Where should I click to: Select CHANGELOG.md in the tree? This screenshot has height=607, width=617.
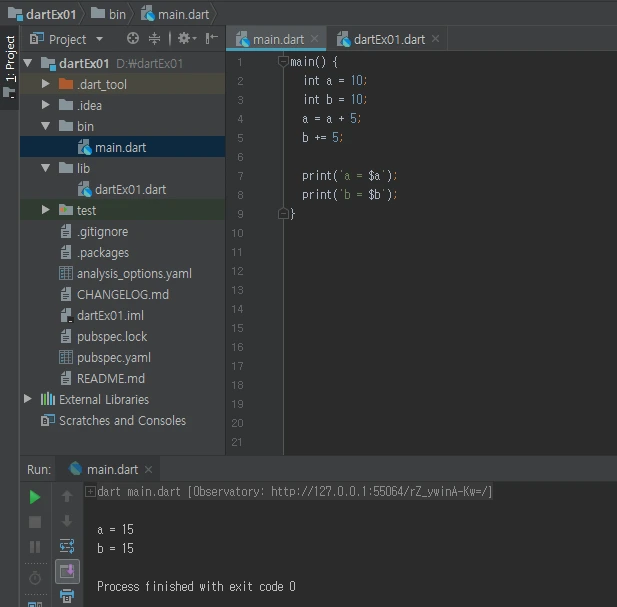pos(122,294)
